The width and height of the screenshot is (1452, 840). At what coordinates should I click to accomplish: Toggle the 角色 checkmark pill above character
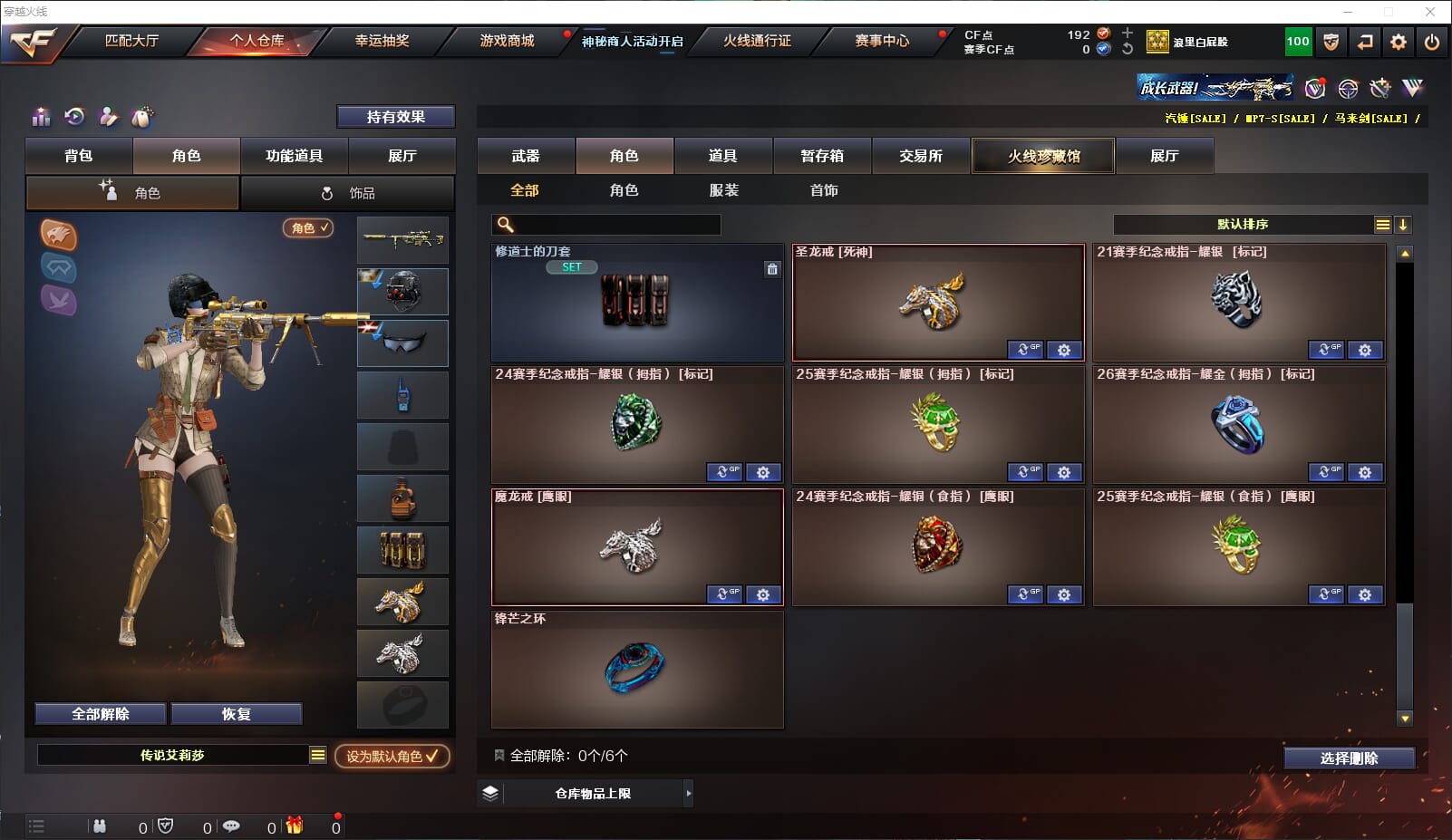pyautogui.click(x=308, y=227)
